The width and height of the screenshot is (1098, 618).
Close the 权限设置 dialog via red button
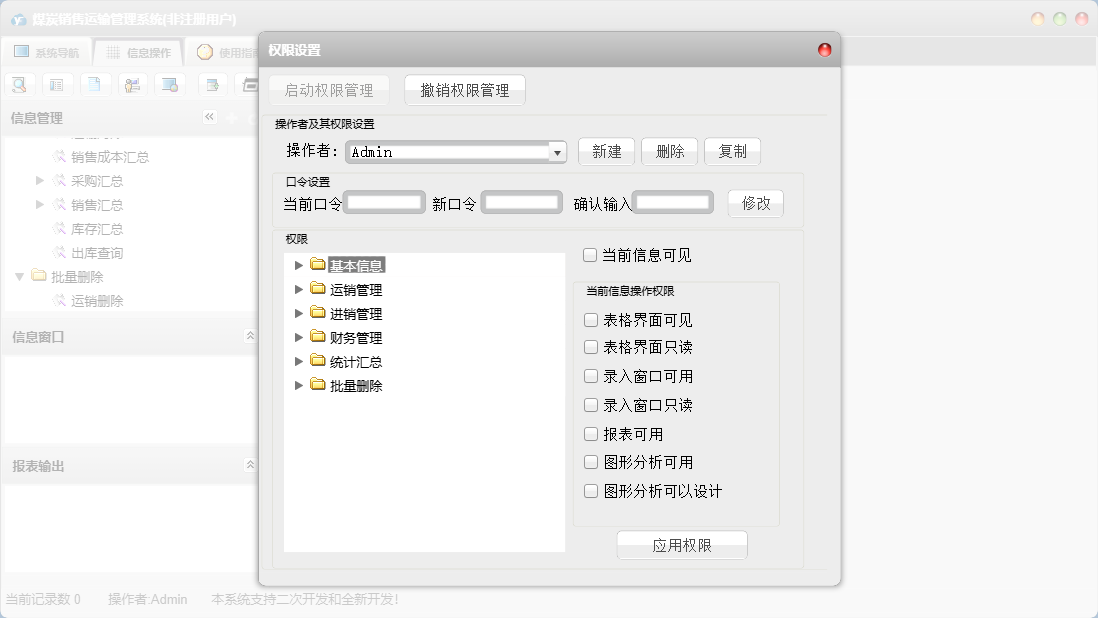click(825, 50)
